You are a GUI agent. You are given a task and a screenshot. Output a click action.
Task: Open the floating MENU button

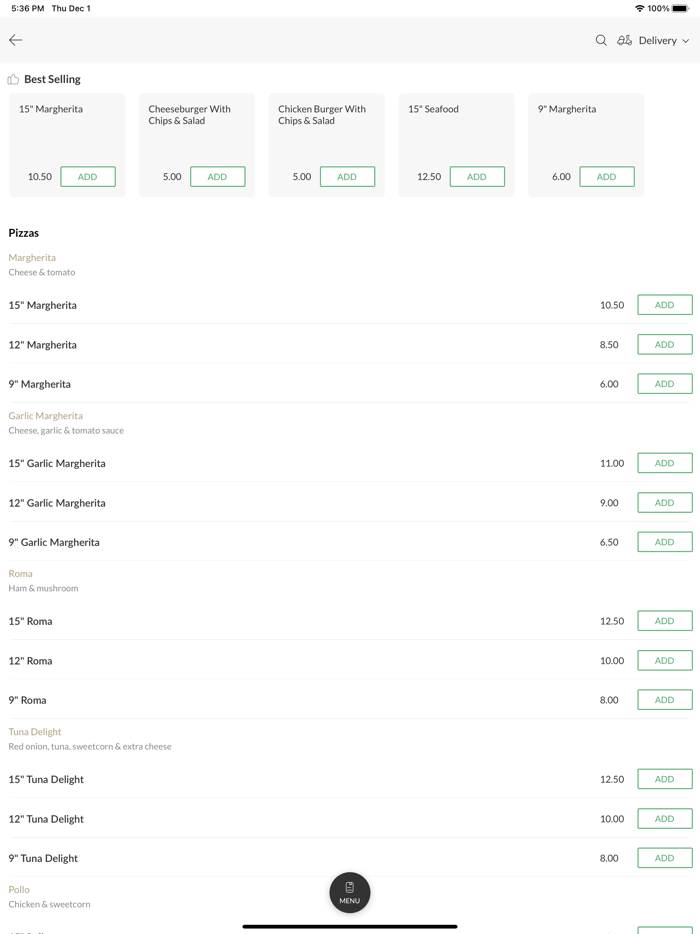click(350, 892)
